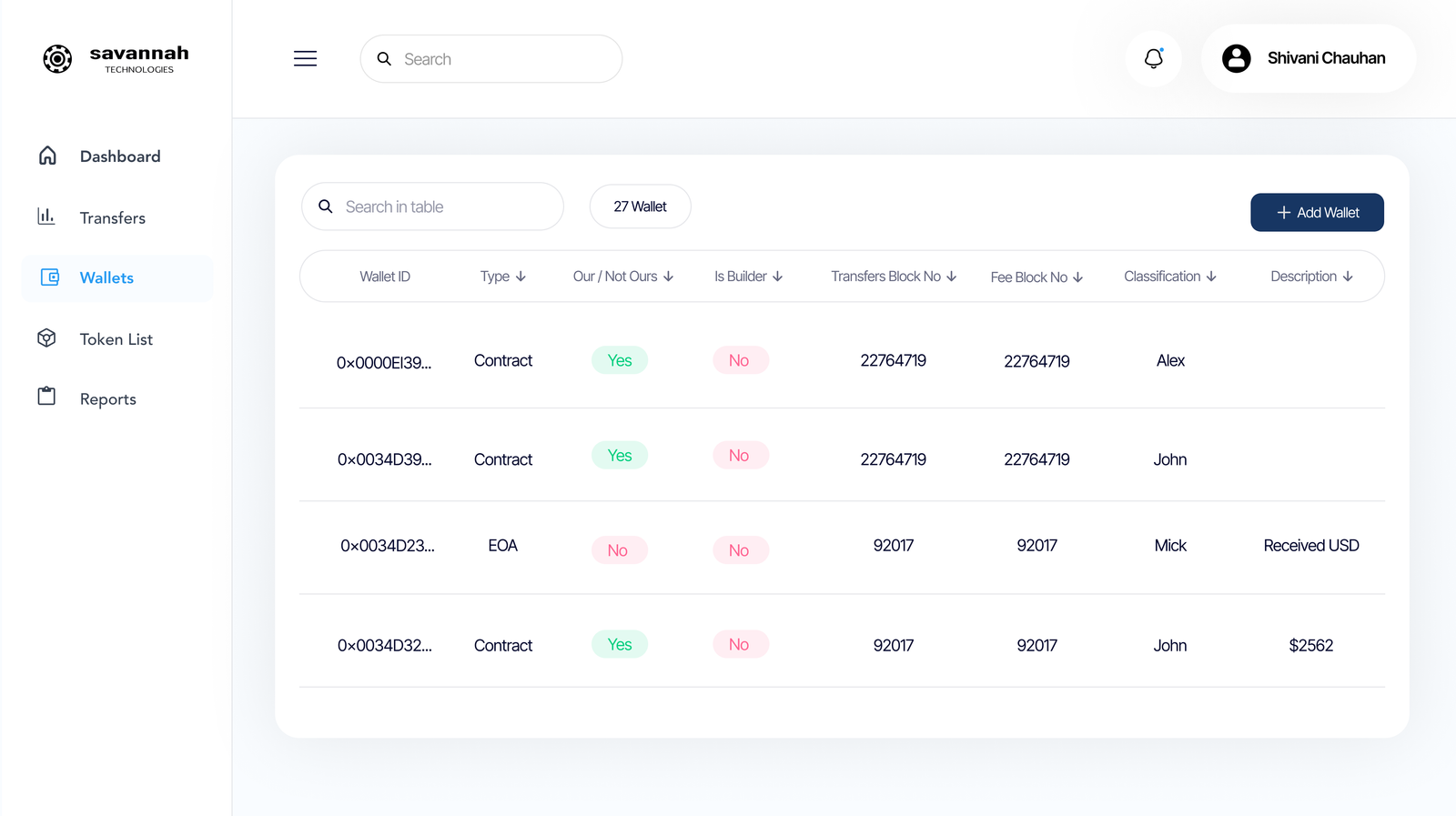Click the Dashboard home icon

(x=47, y=156)
